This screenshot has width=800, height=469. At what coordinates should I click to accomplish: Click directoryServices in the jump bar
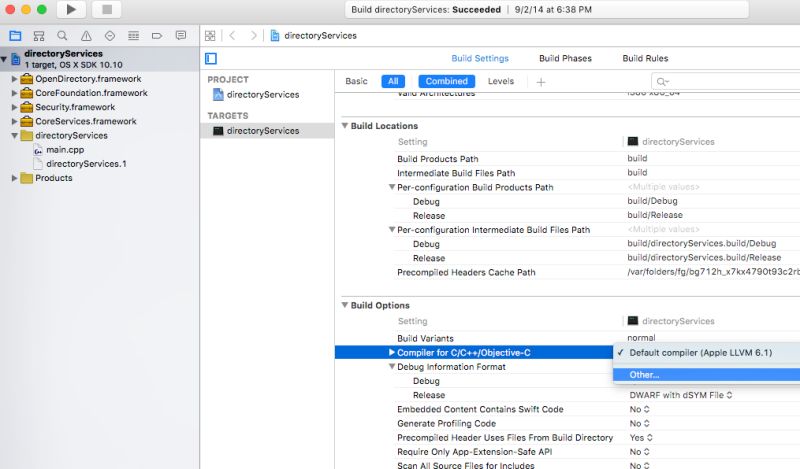click(320, 36)
